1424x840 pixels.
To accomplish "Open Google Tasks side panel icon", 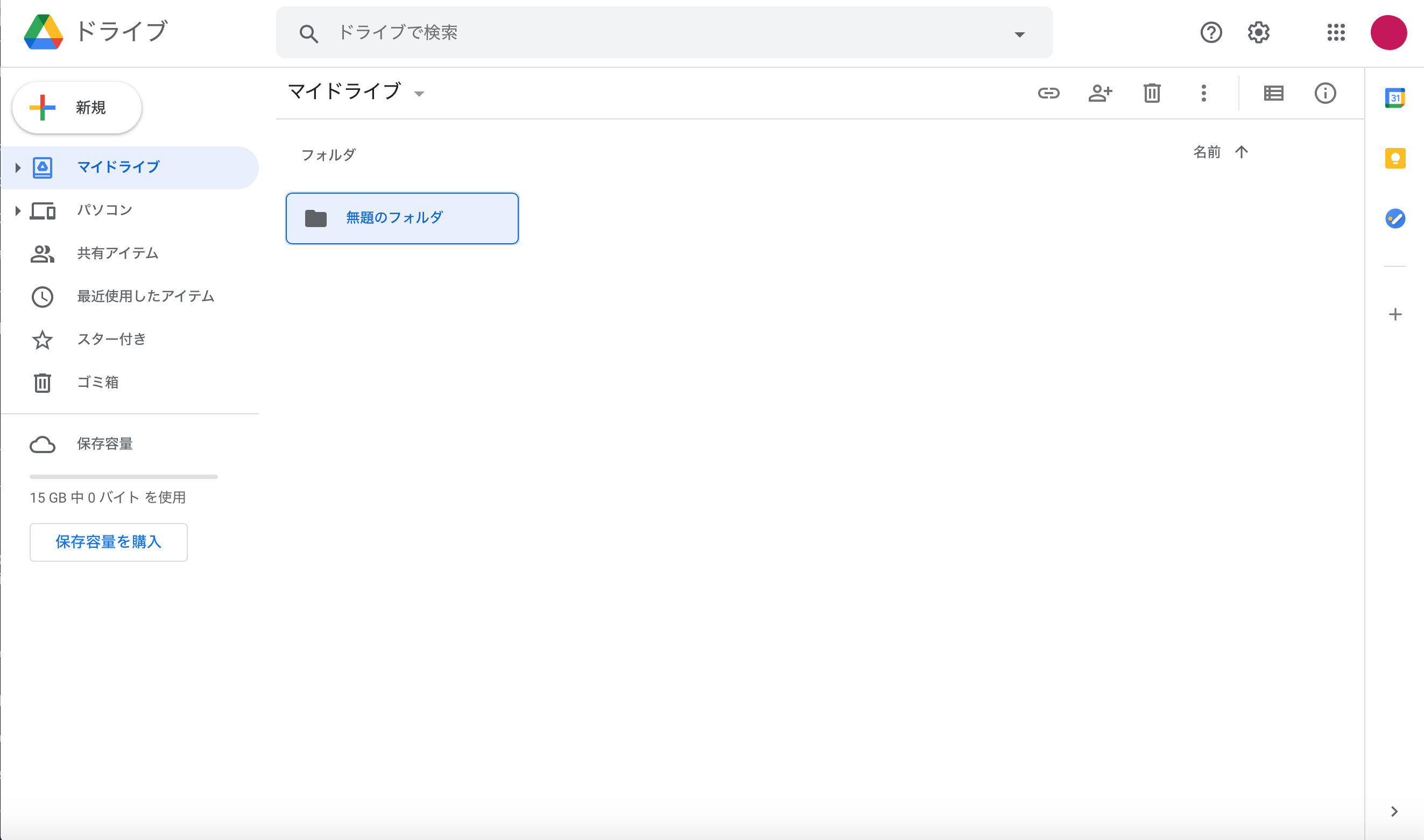I will click(1394, 218).
